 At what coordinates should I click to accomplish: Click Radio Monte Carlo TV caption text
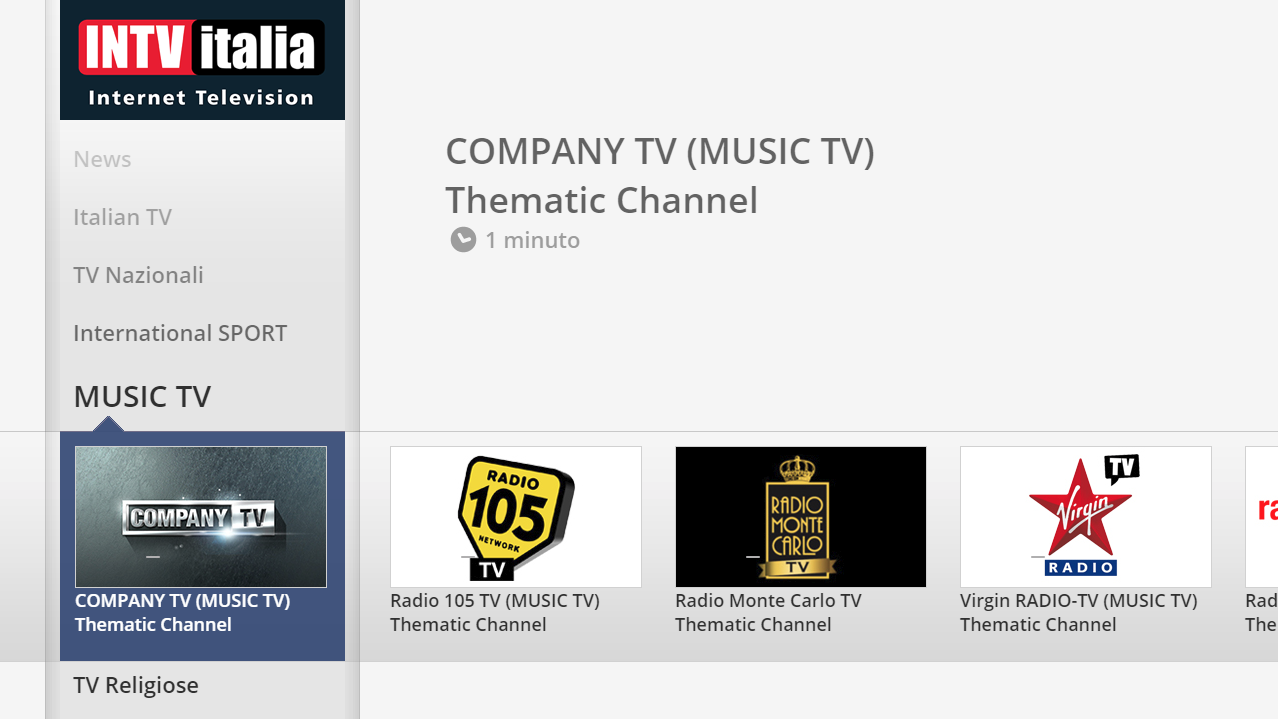pyautogui.click(x=768, y=612)
